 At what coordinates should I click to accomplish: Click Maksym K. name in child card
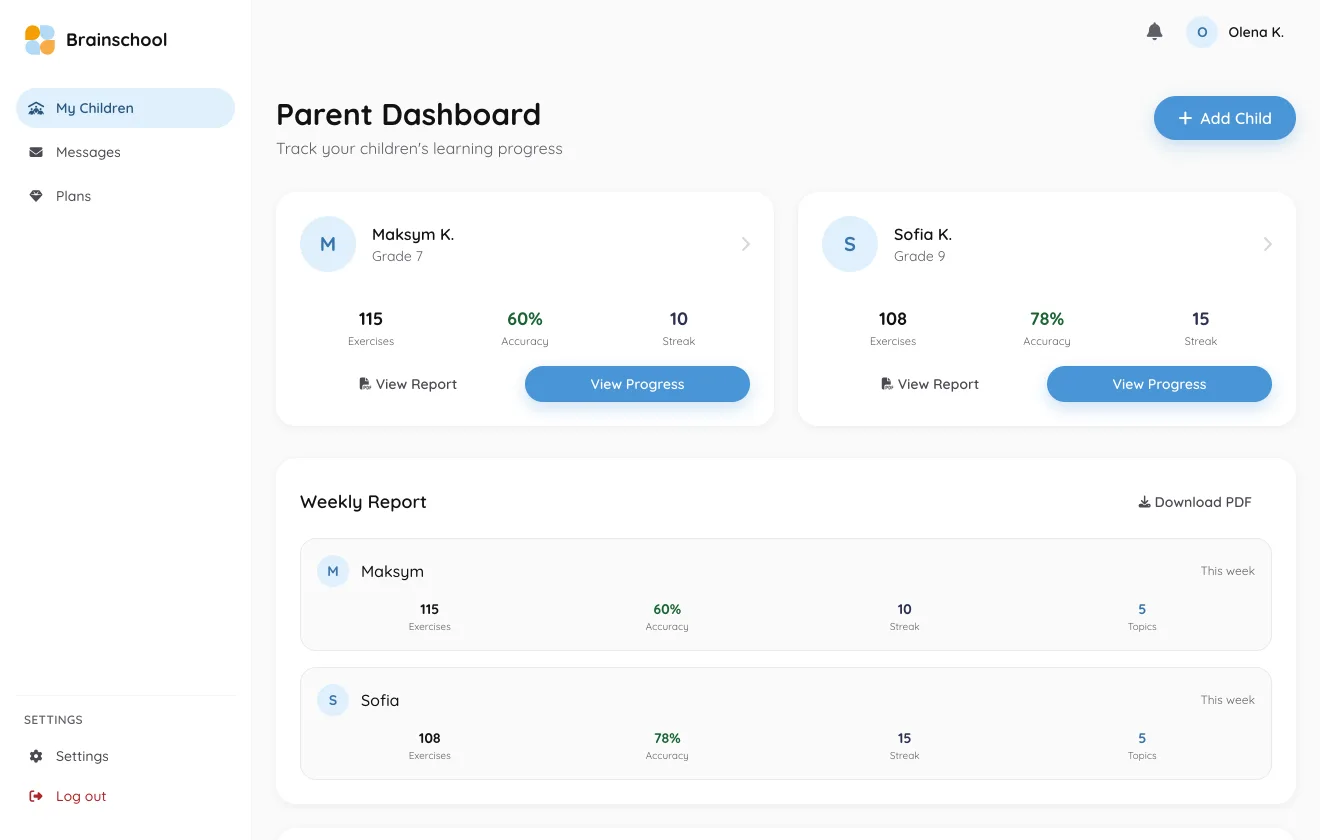tap(413, 235)
